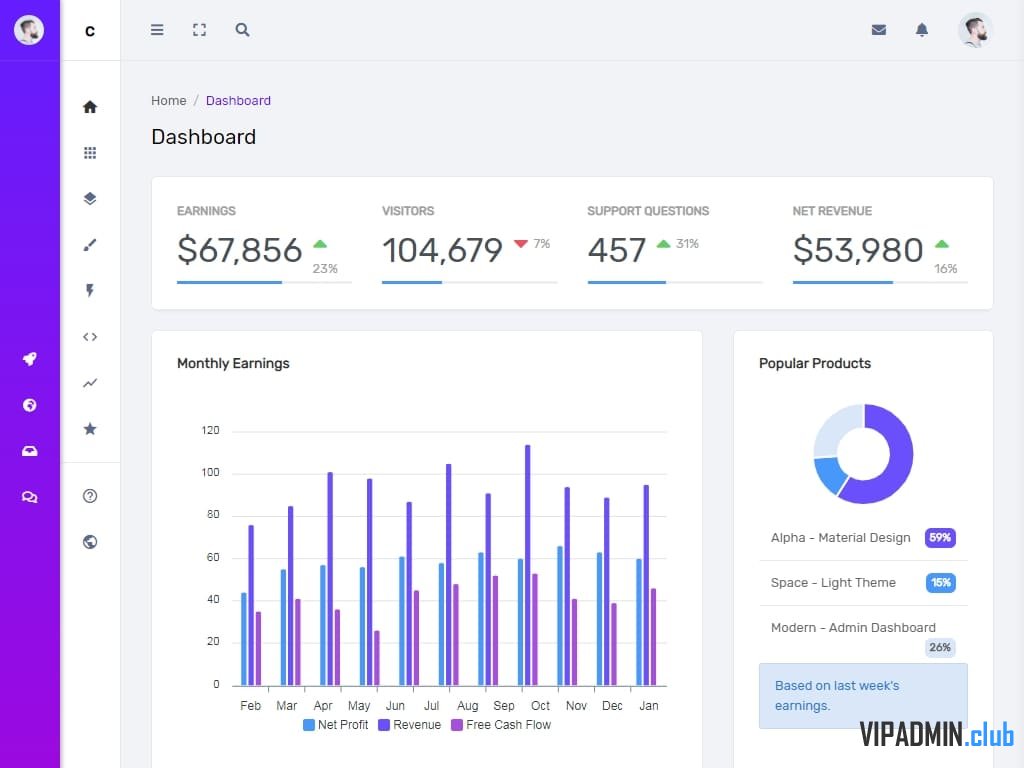Open the chat bubbles icon in purple sidebar
This screenshot has height=768, width=1024.
(29, 497)
